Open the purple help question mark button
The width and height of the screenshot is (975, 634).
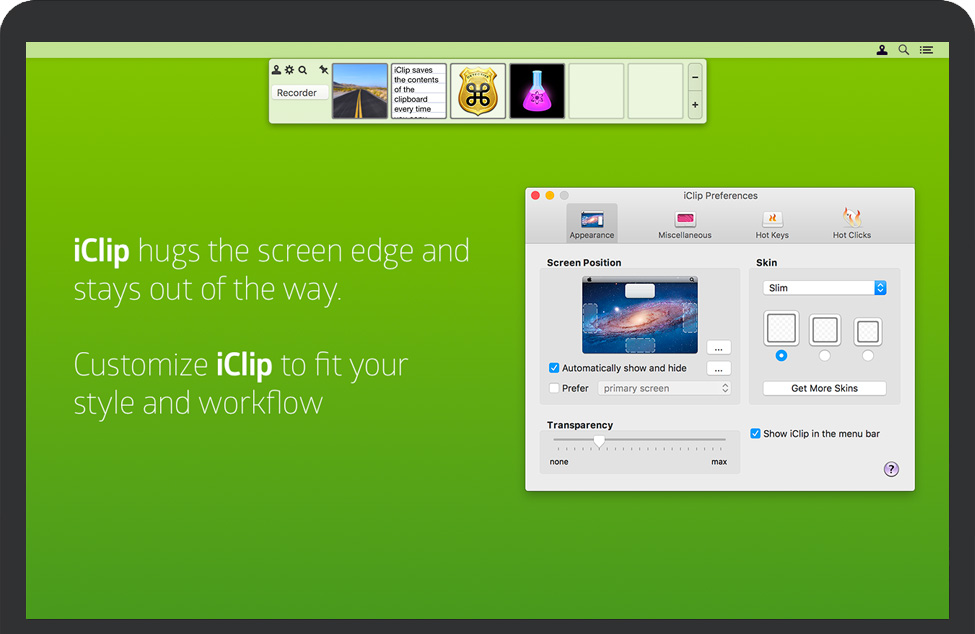(891, 469)
